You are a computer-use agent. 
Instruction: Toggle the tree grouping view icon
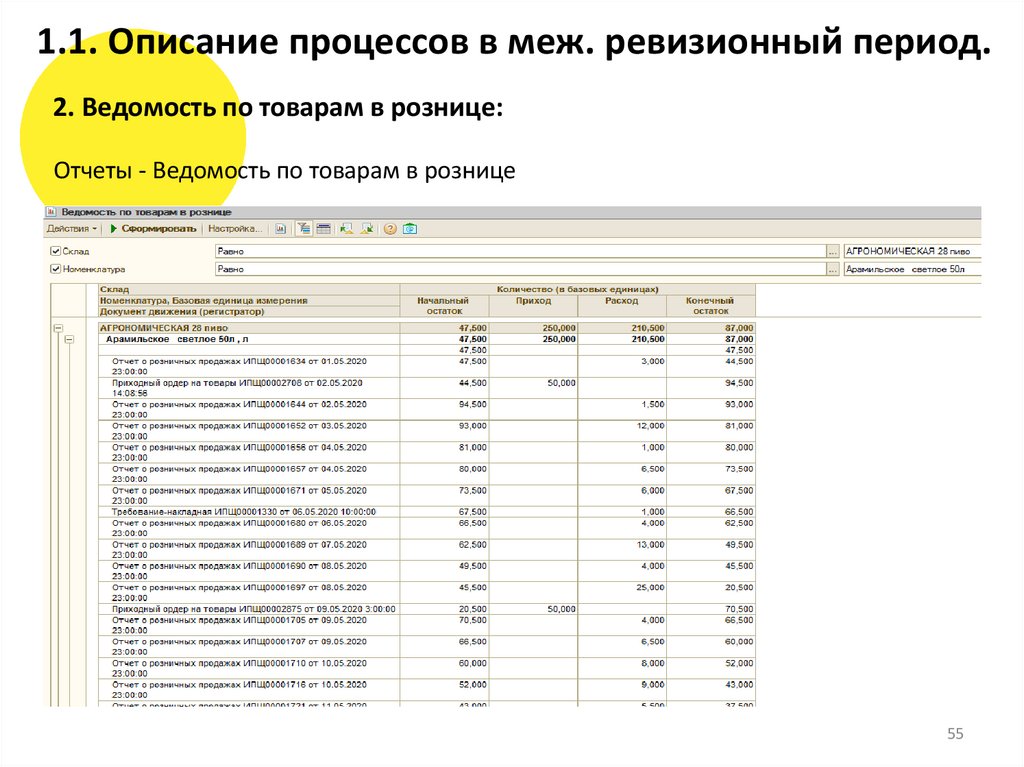pyautogui.click(x=304, y=229)
